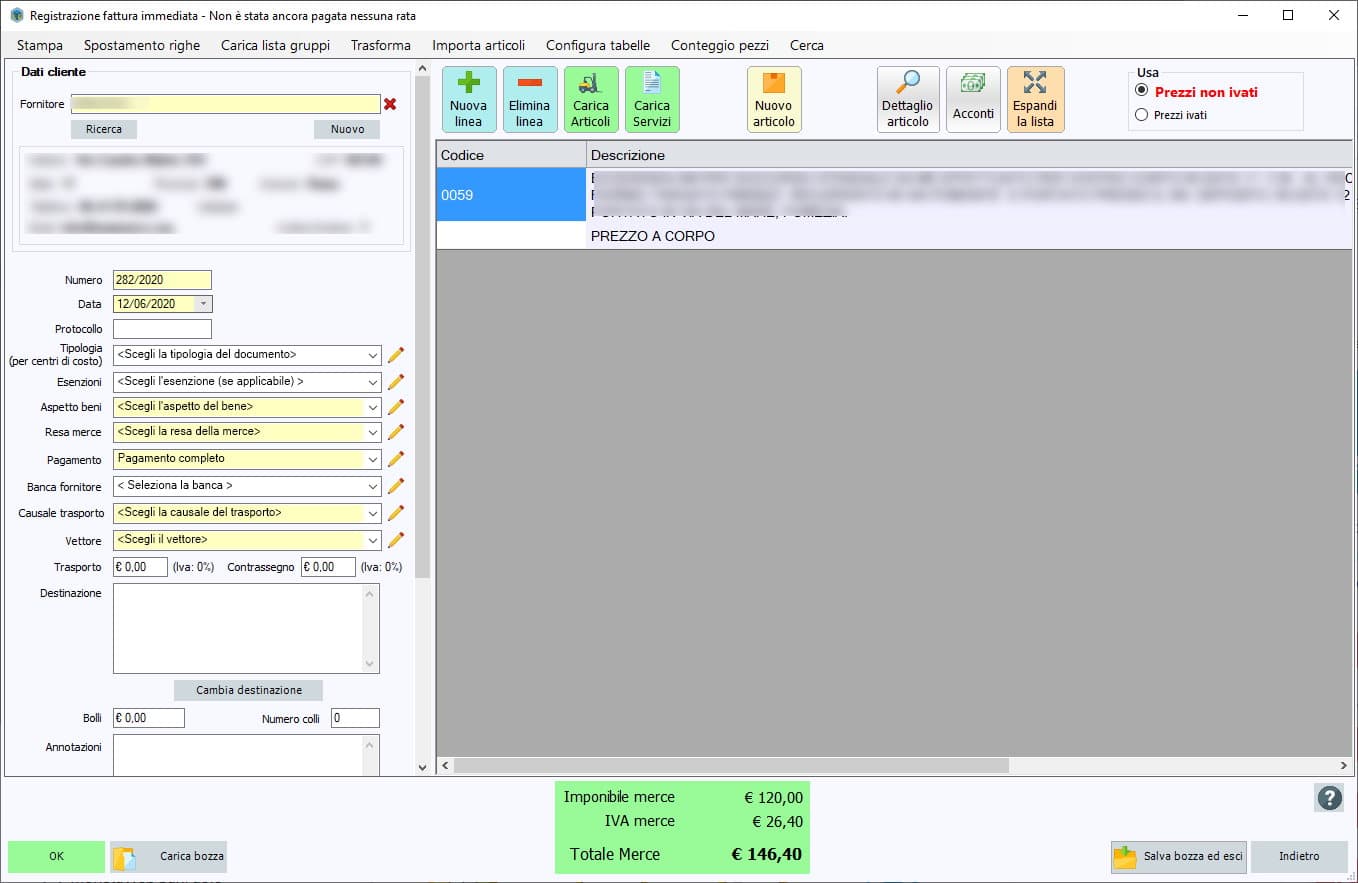Open the Conteggio pezzi menu
The height and width of the screenshot is (883, 1358).
click(720, 45)
